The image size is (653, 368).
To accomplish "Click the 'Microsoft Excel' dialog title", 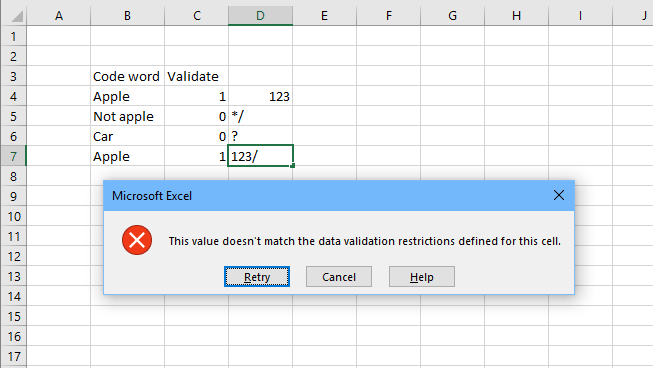I will [152, 196].
